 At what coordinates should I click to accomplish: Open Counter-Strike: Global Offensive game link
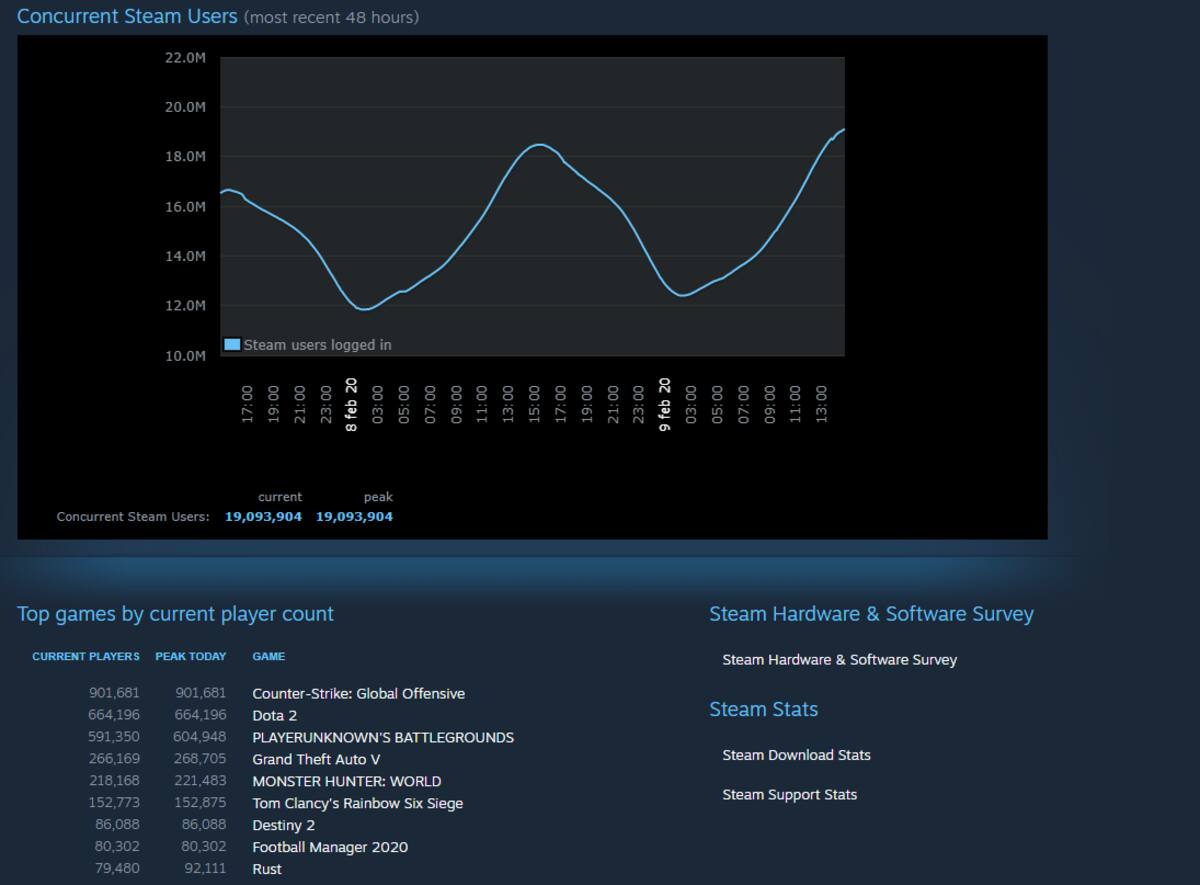[358, 693]
